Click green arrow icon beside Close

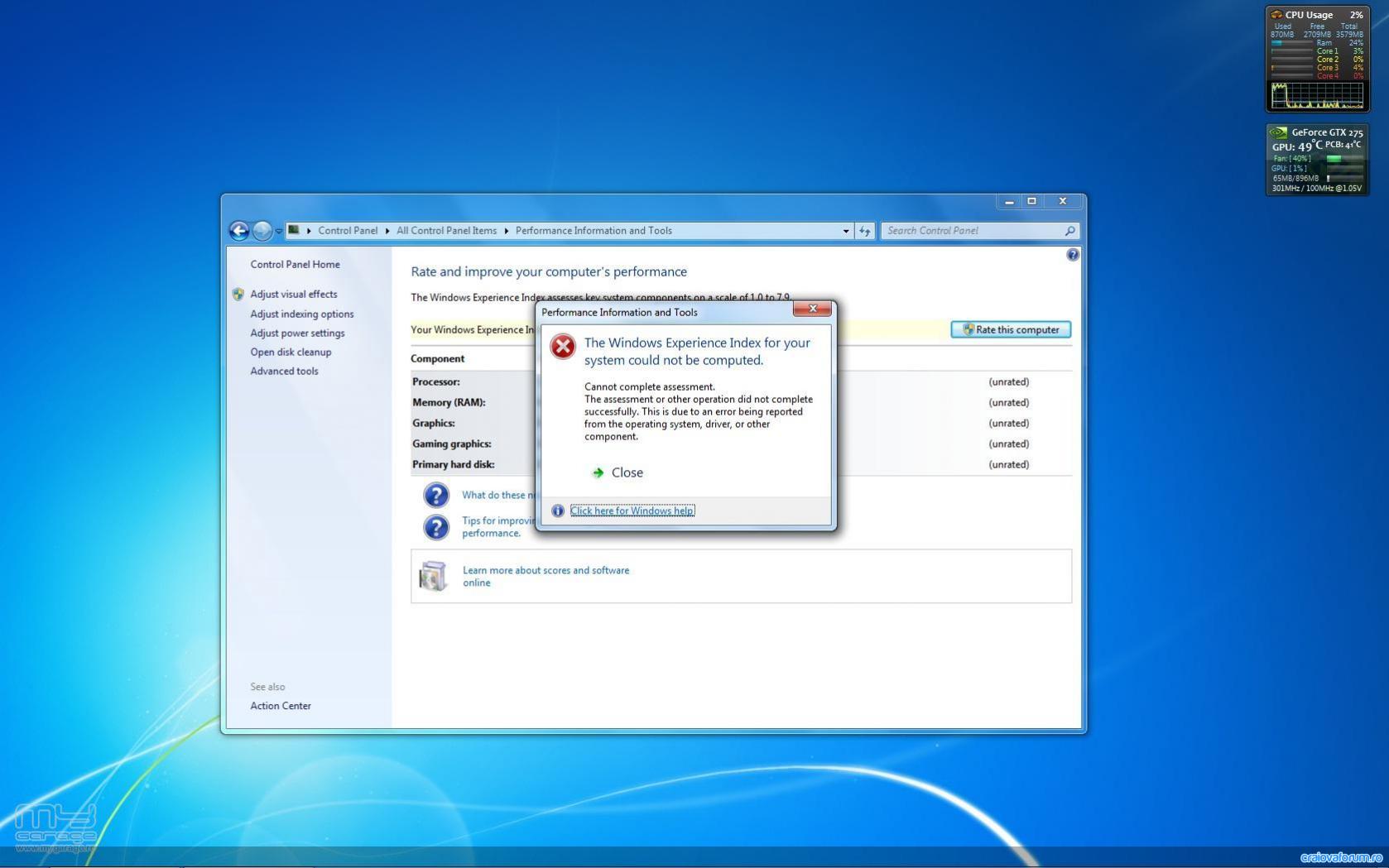coord(598,473)
